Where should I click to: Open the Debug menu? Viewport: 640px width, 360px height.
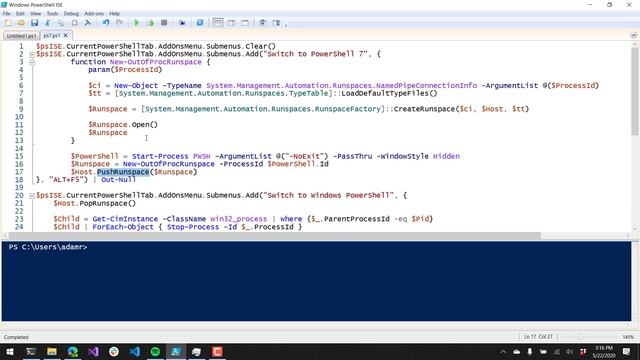[71, 13]
